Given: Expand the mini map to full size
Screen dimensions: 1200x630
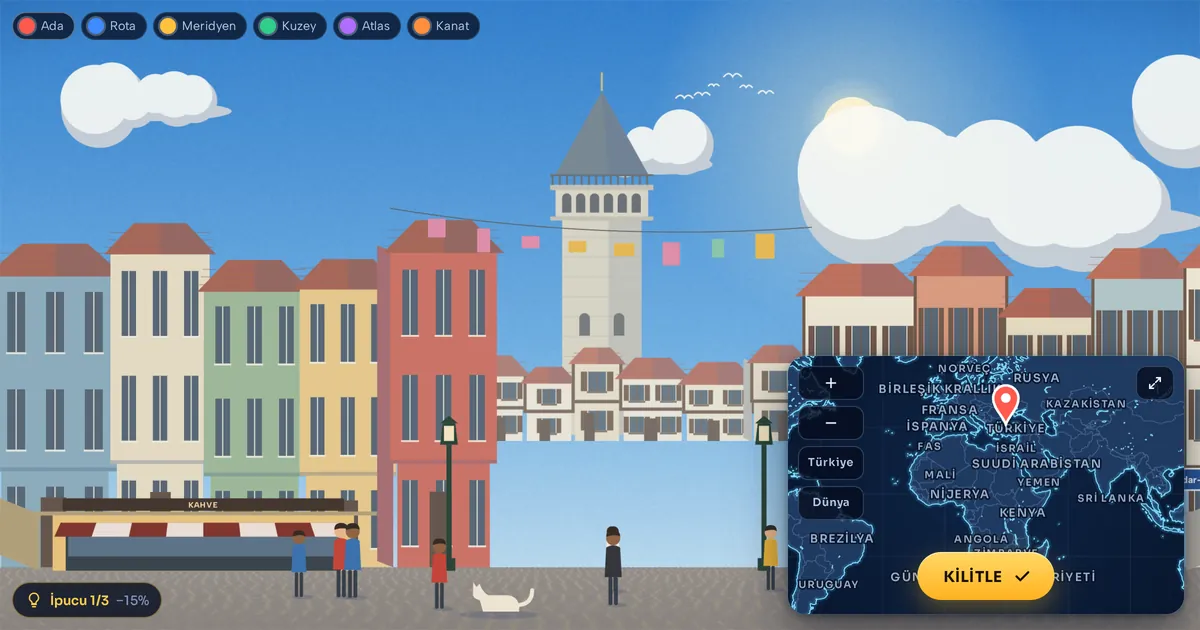Looking at the screenshot, I should (1155, 383).
